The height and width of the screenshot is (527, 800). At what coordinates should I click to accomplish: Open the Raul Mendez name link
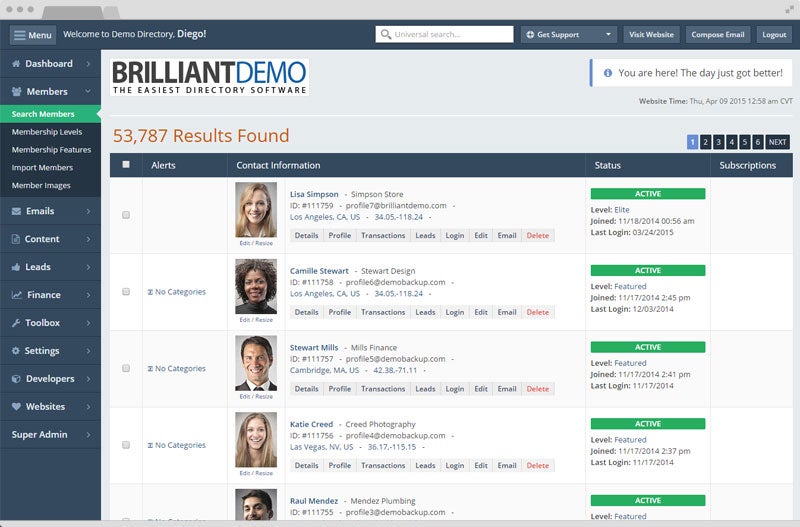(x=314, y=501)
